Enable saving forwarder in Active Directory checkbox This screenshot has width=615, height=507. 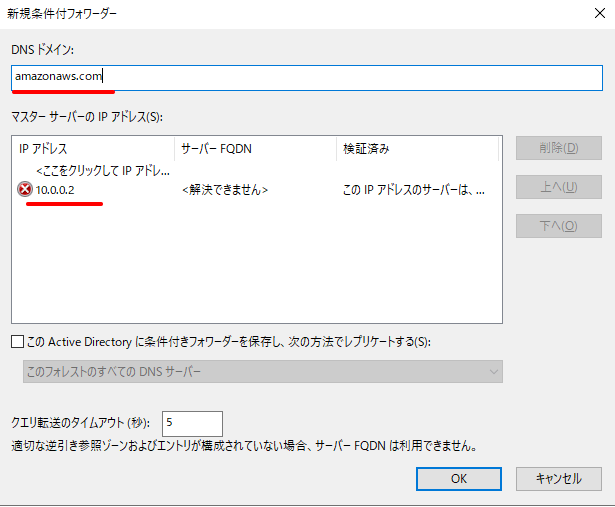coord(17,342)
